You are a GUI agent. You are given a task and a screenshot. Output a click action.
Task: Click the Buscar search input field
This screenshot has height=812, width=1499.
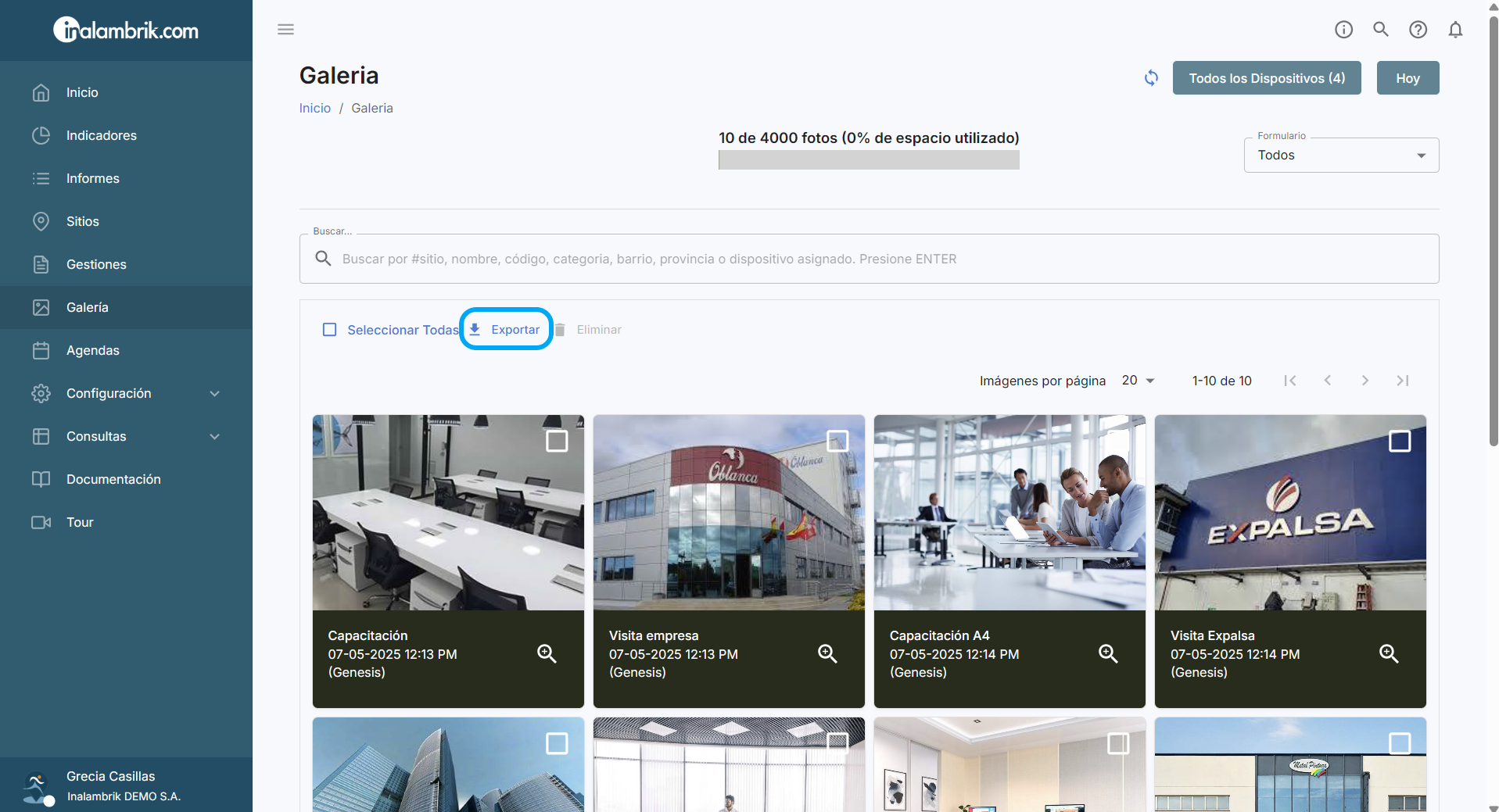869,259
